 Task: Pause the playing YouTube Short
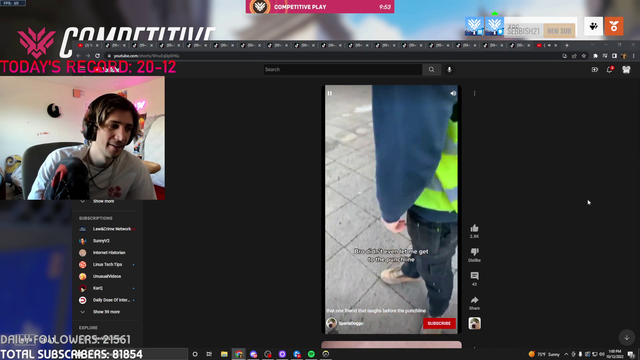tap(330, 93)
